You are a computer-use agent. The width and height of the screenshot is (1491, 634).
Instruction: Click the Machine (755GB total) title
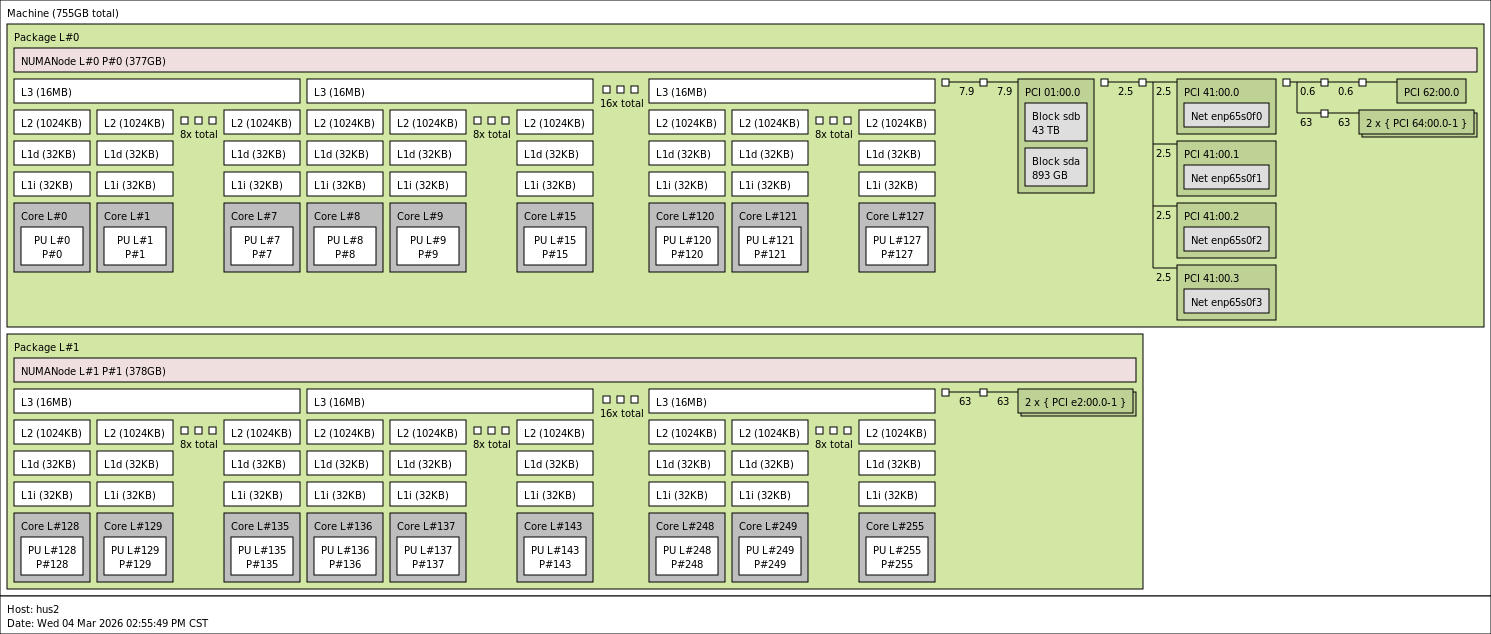click(x=63, y=13)
